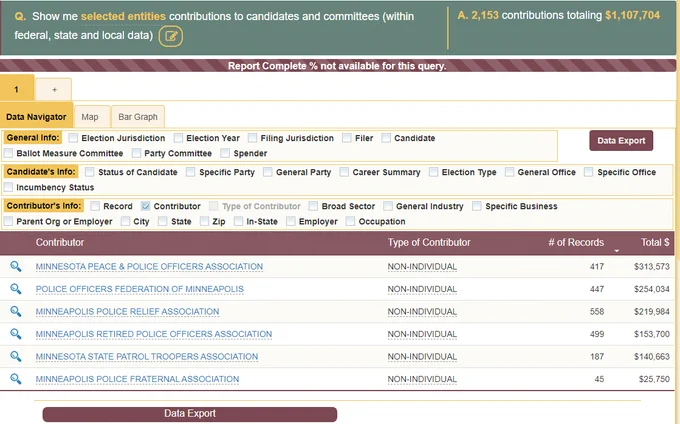Open Minneapolis Retired Police Officers Association link
The width and height of the screenshot is (680, 424).
[154, 334]
